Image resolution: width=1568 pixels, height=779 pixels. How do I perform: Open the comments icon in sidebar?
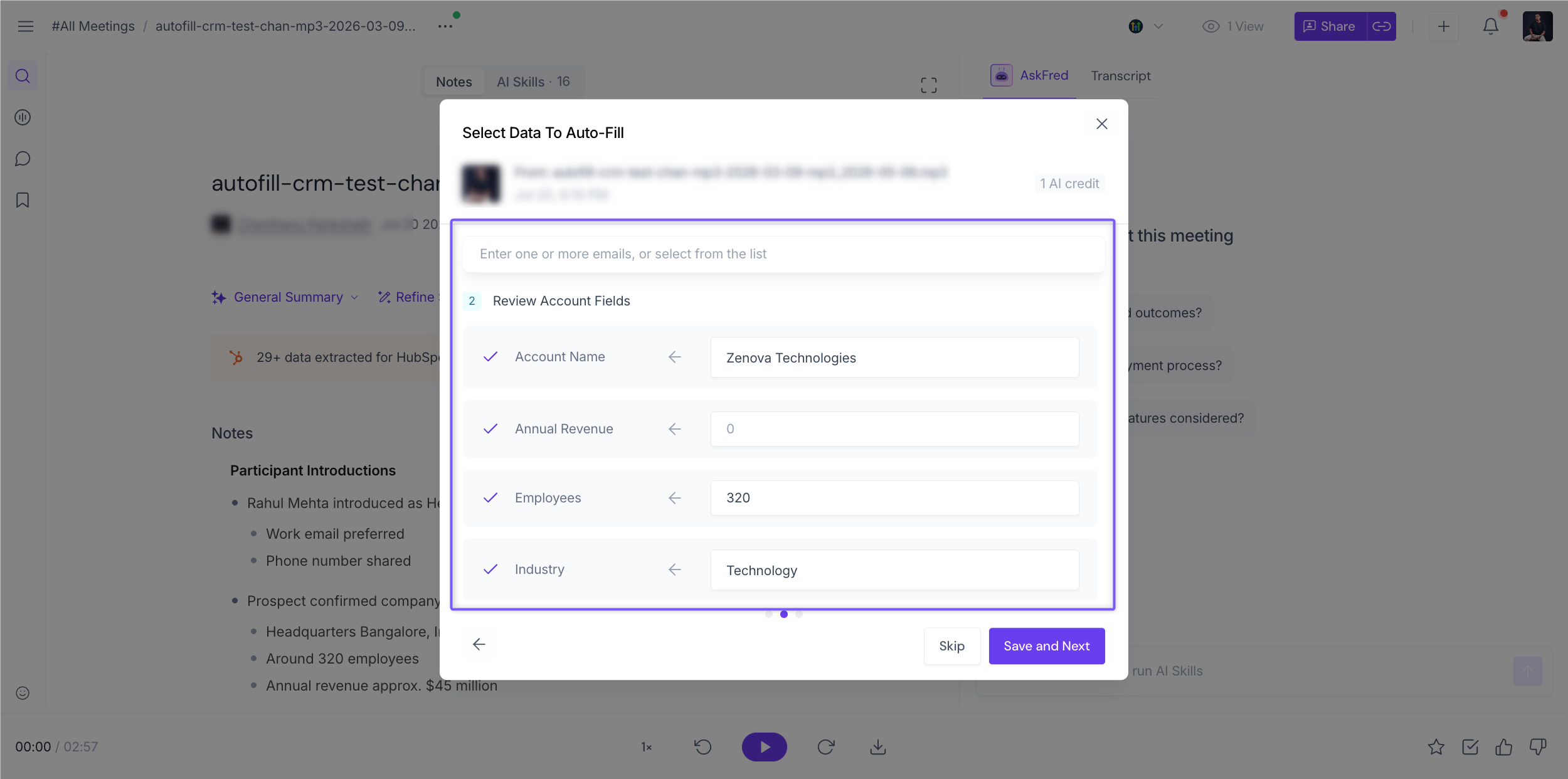click(23, 159)
